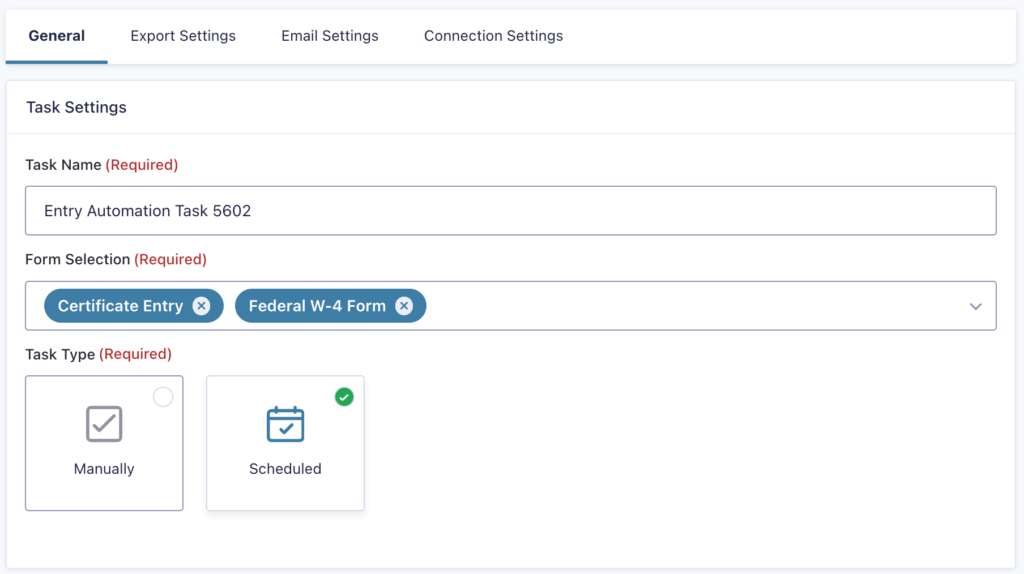Remove the Federal W-4 Form tag
This screenshot has width=1024, height=574.
403,306
